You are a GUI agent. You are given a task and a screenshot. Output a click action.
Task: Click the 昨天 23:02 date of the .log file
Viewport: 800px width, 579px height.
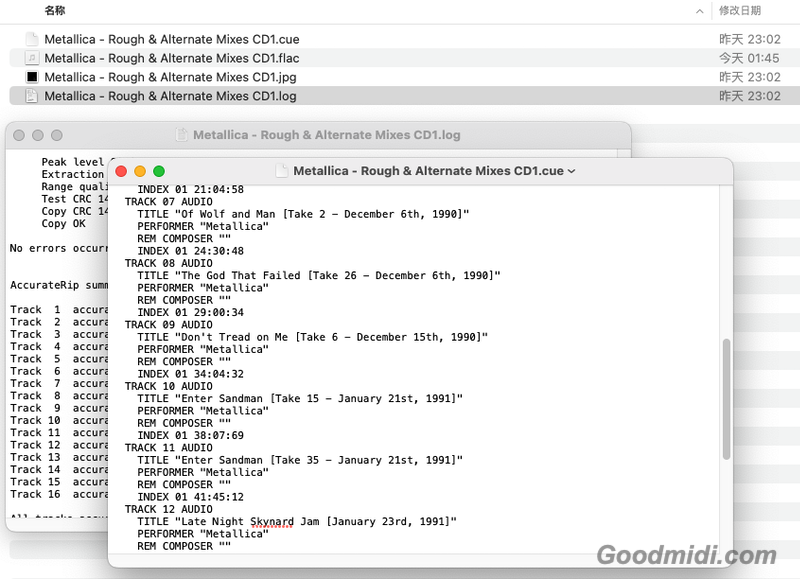pos(749,96)
